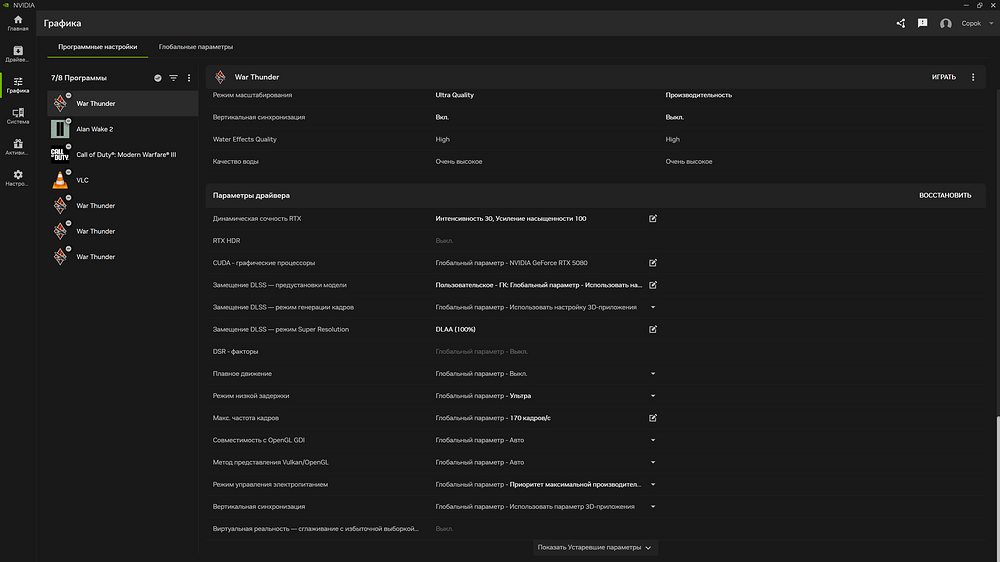The height and width of the screenshot is (562, 1000).
Task: Open the filter icon above program list
Action: 173,78
